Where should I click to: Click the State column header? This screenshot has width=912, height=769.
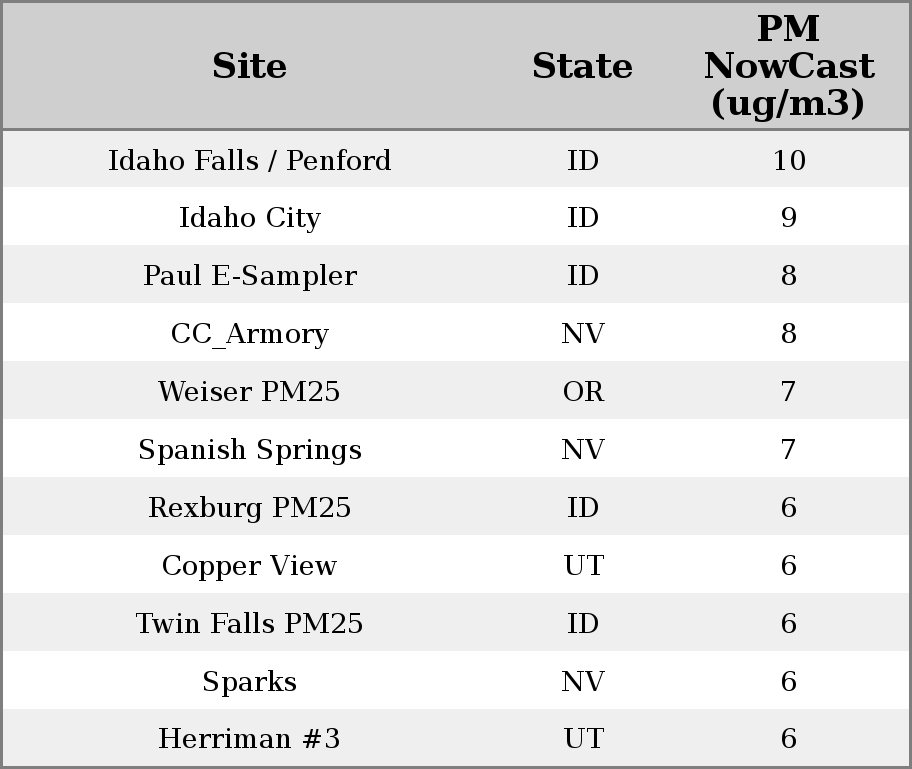[582, 67]
